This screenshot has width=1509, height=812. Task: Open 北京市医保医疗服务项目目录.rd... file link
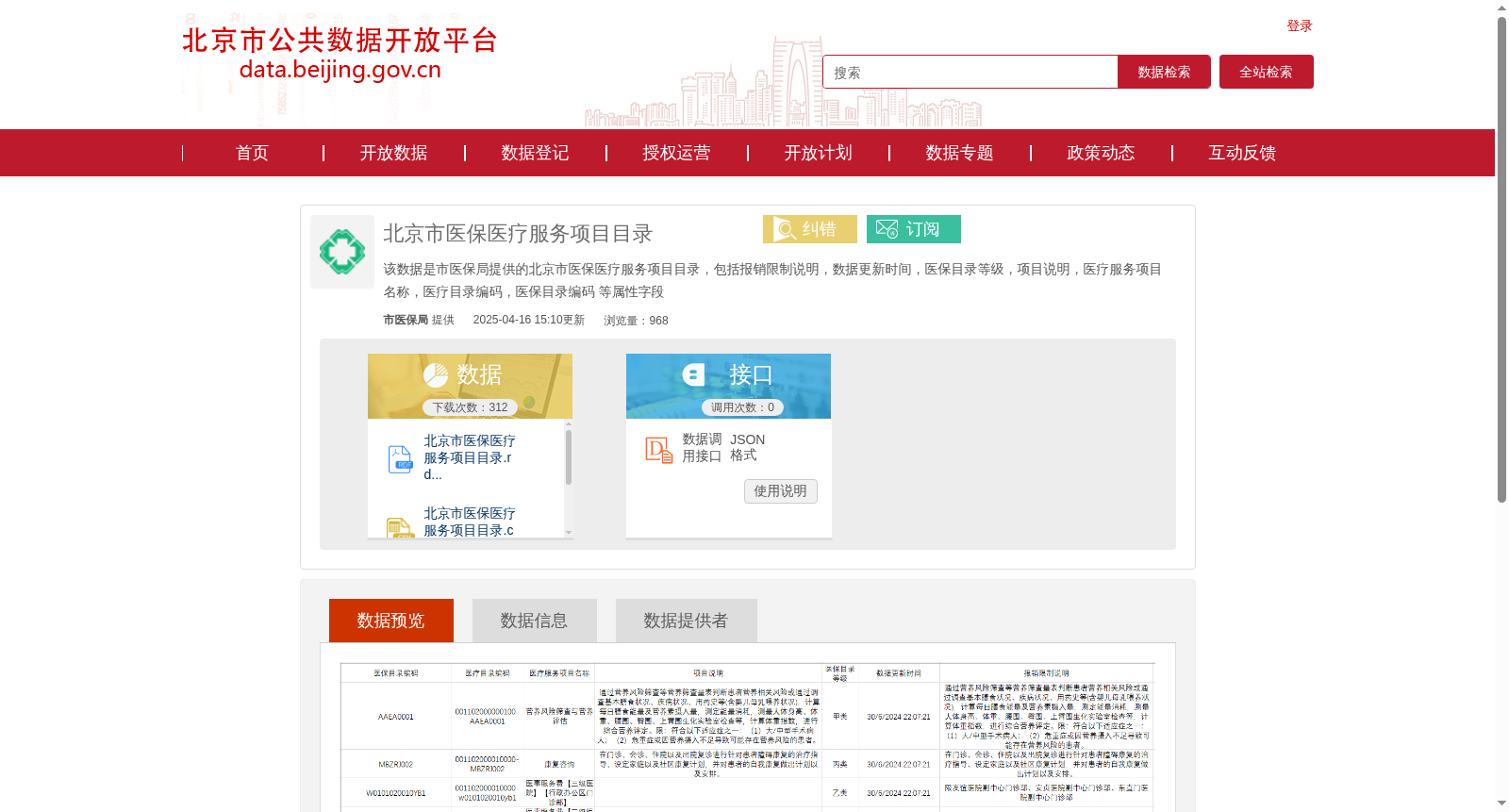(x=470, y=457)
